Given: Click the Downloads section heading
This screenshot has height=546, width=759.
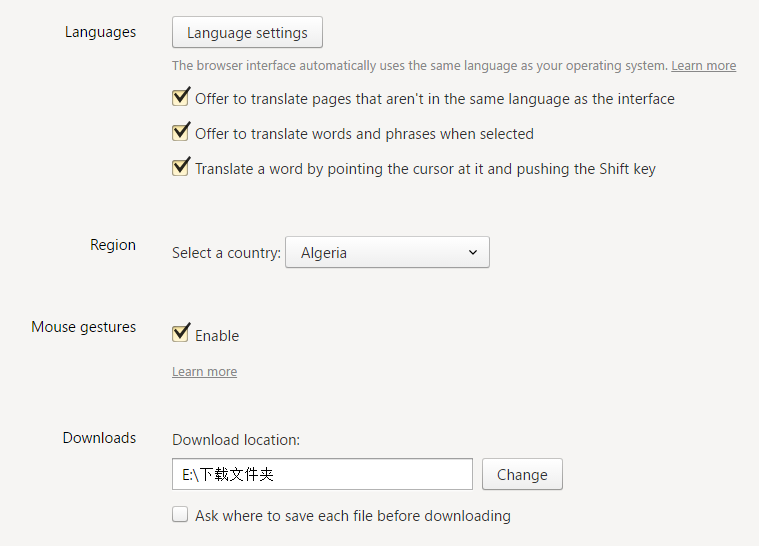Looking at the screenshot, I should pos(99,438).
